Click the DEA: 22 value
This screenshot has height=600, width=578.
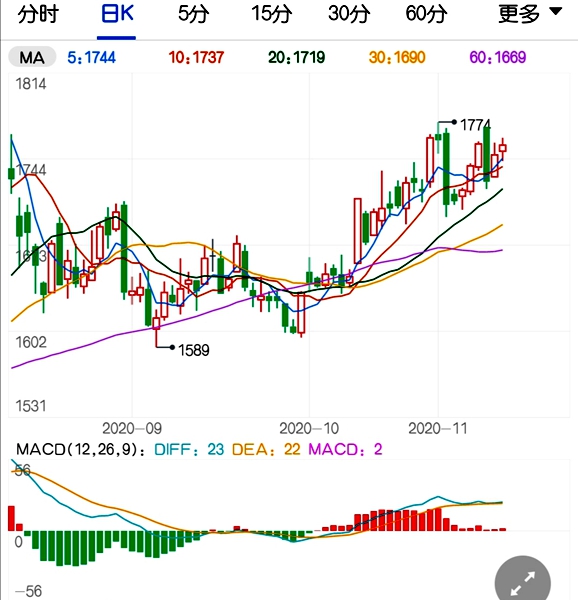(x=266, y=449)
